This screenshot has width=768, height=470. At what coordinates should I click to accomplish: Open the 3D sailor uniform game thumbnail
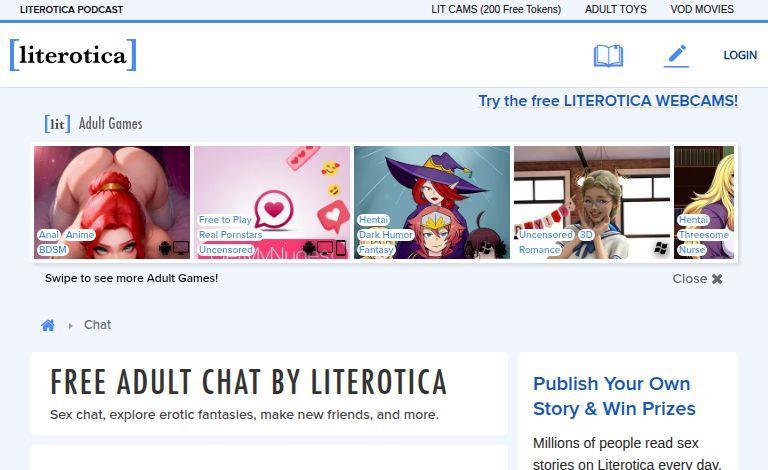[x=592, y=202]
